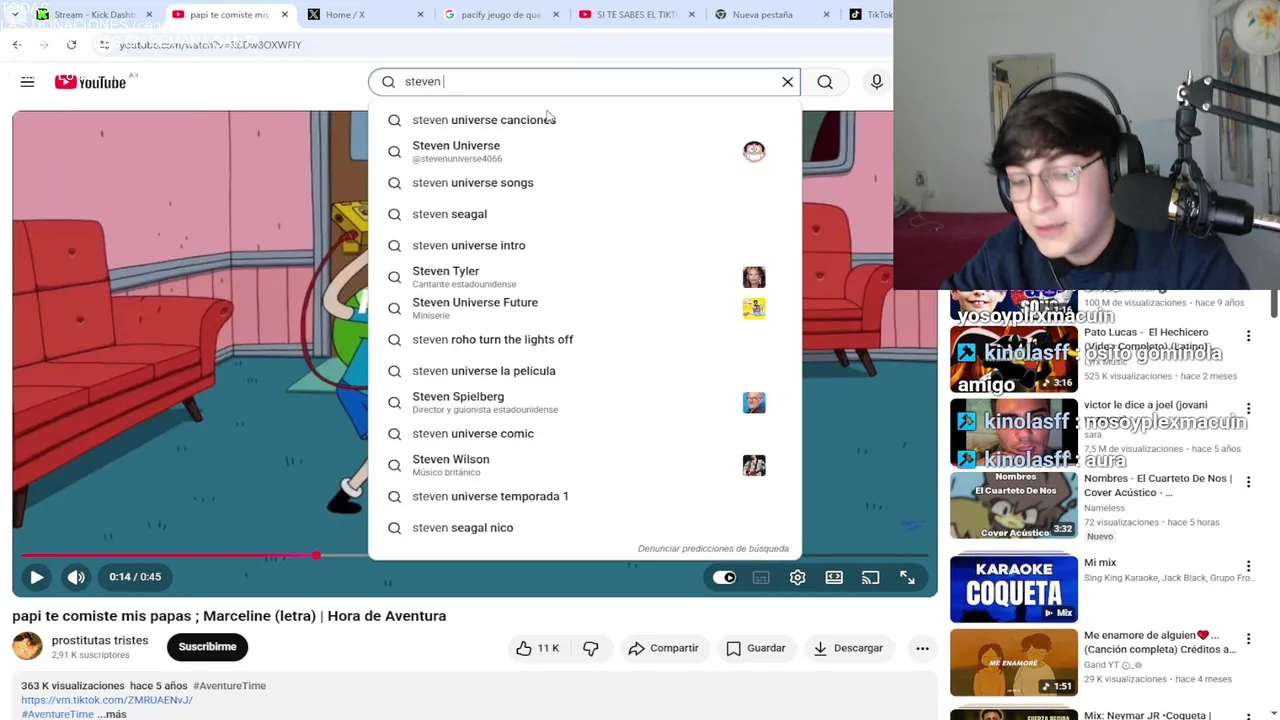Choose steven universe comic suggestion
The height and width of the screenshot is (720, 1280).
585,434
